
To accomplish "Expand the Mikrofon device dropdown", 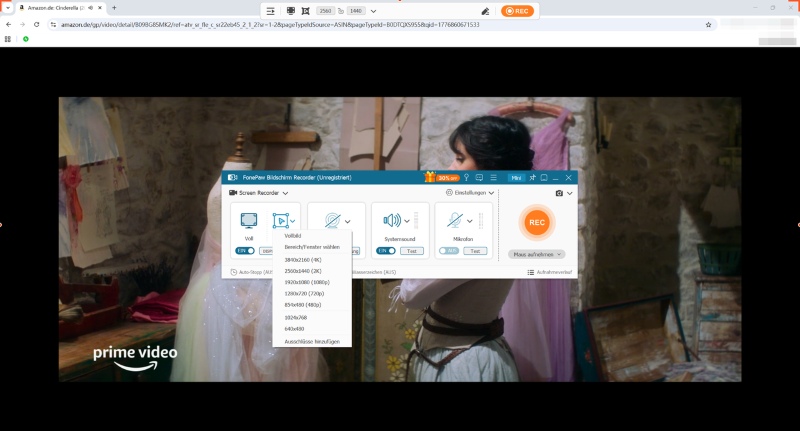I will [x=469, y=221].
